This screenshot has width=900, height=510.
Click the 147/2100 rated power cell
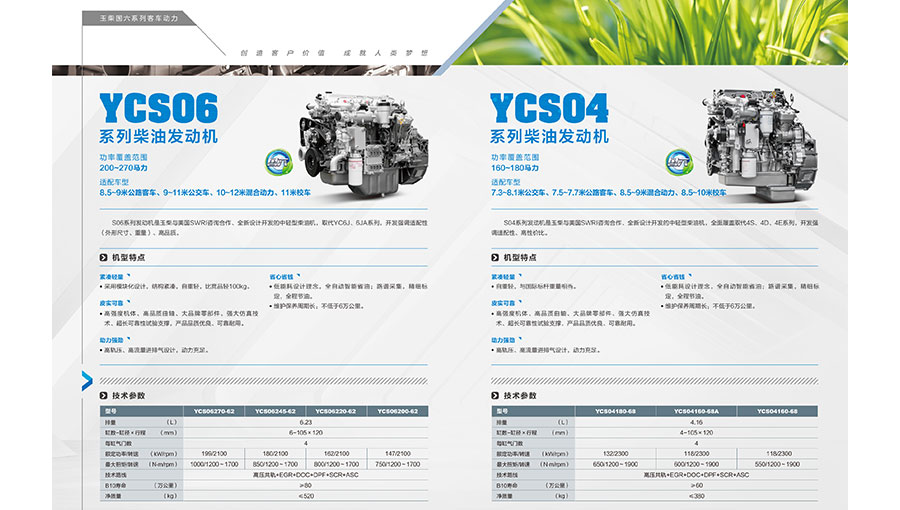point(398,454)
